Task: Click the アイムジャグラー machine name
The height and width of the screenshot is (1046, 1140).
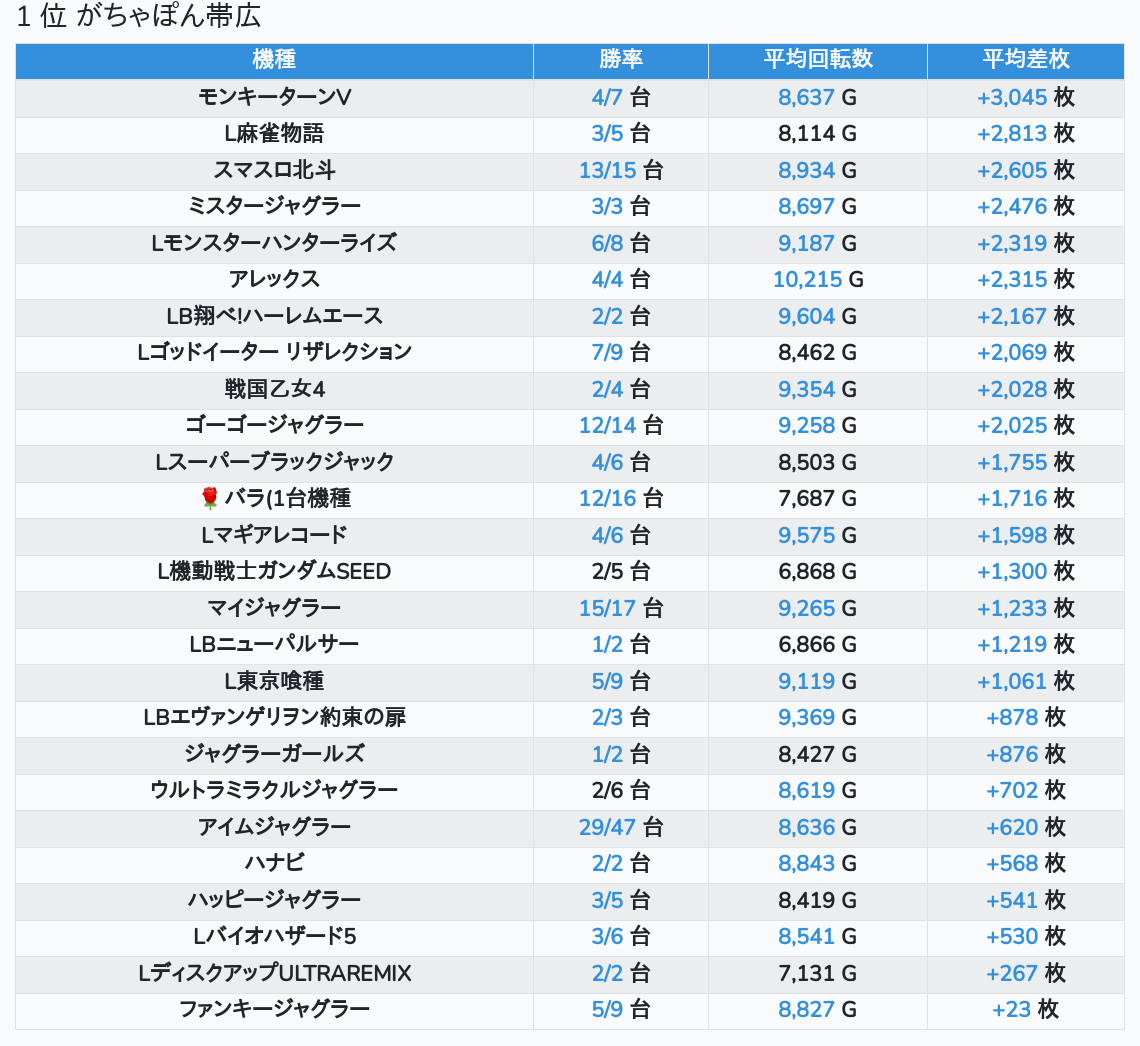Action: click(274, 827)
